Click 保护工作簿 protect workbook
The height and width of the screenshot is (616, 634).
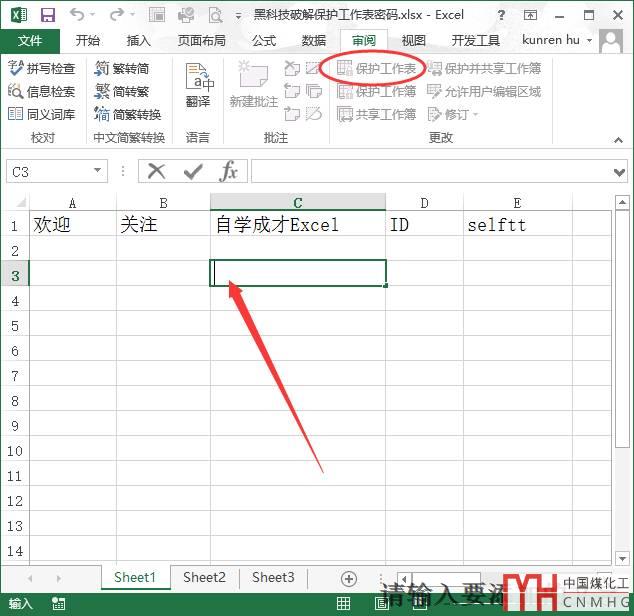[376, 91]
